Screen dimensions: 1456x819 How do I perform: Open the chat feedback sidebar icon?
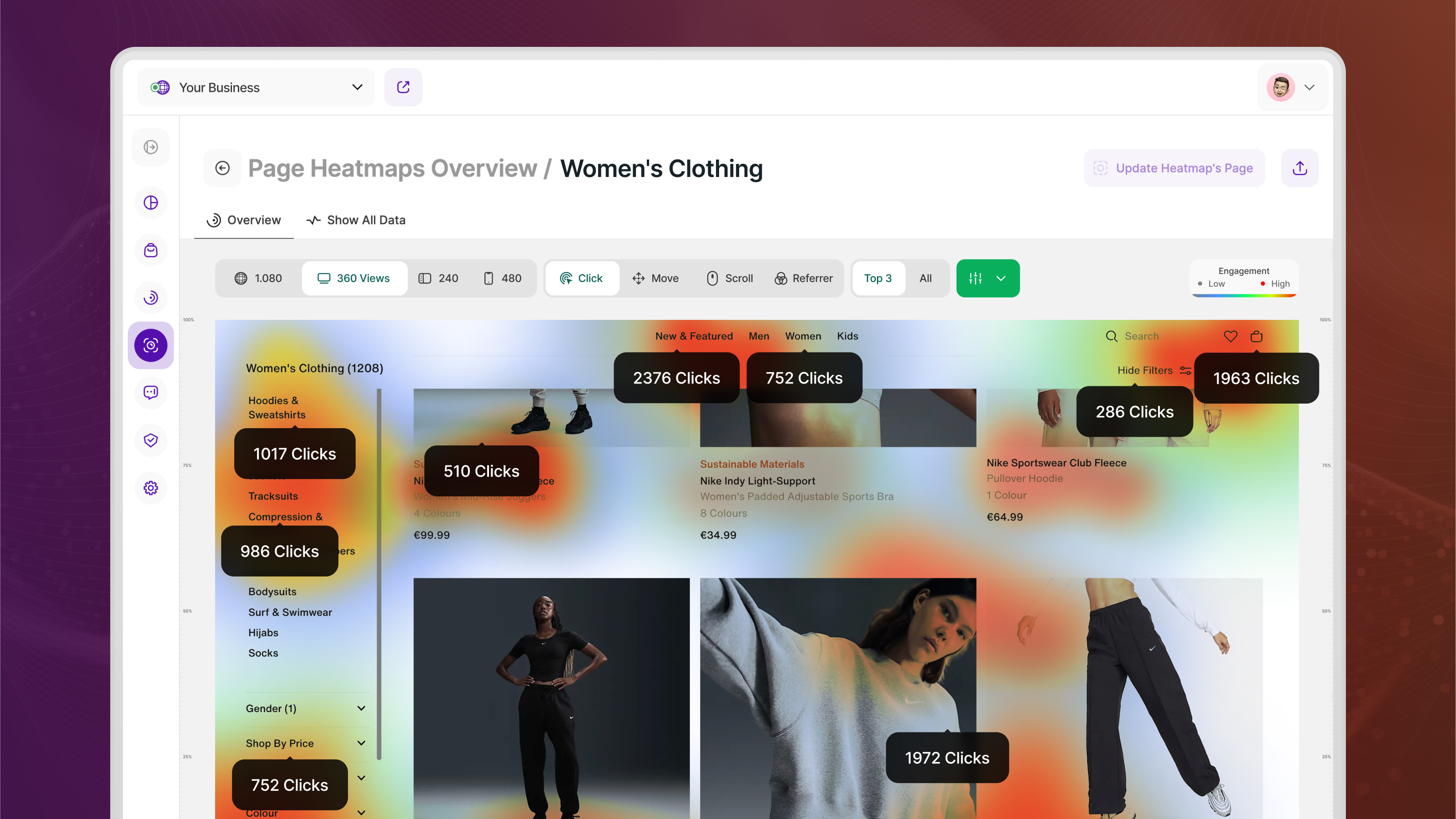pyautogui.click(x=151, y=392)
